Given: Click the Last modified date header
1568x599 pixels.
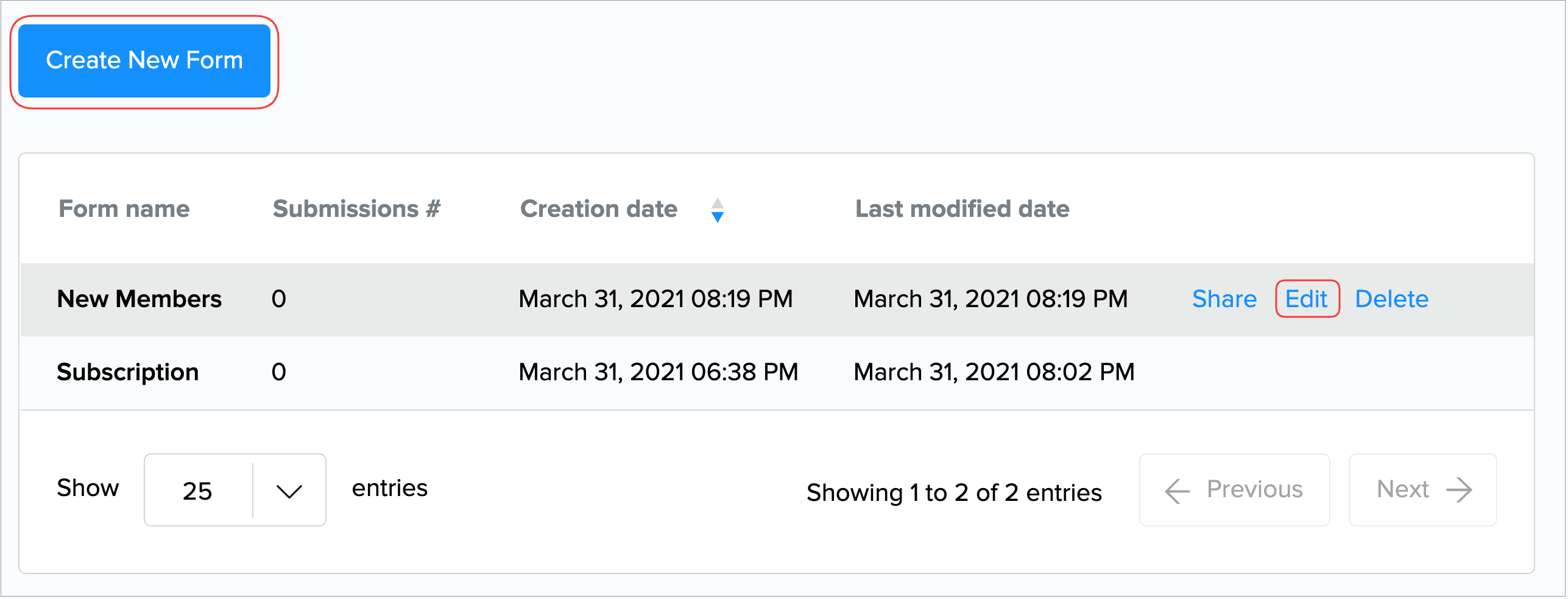Looking at the screenshot, I should (962, 209).
